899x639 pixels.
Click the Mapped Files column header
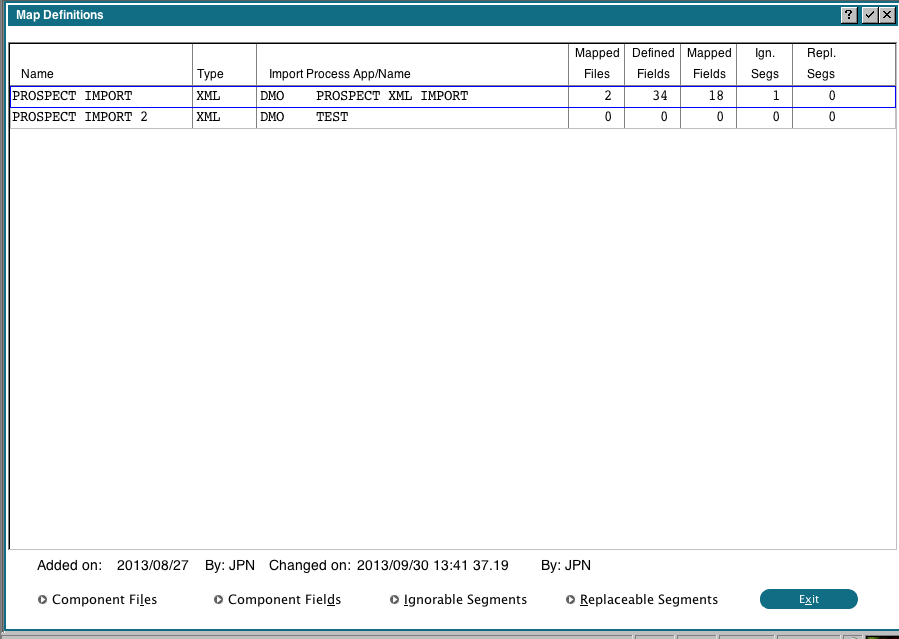coord(597,63)
